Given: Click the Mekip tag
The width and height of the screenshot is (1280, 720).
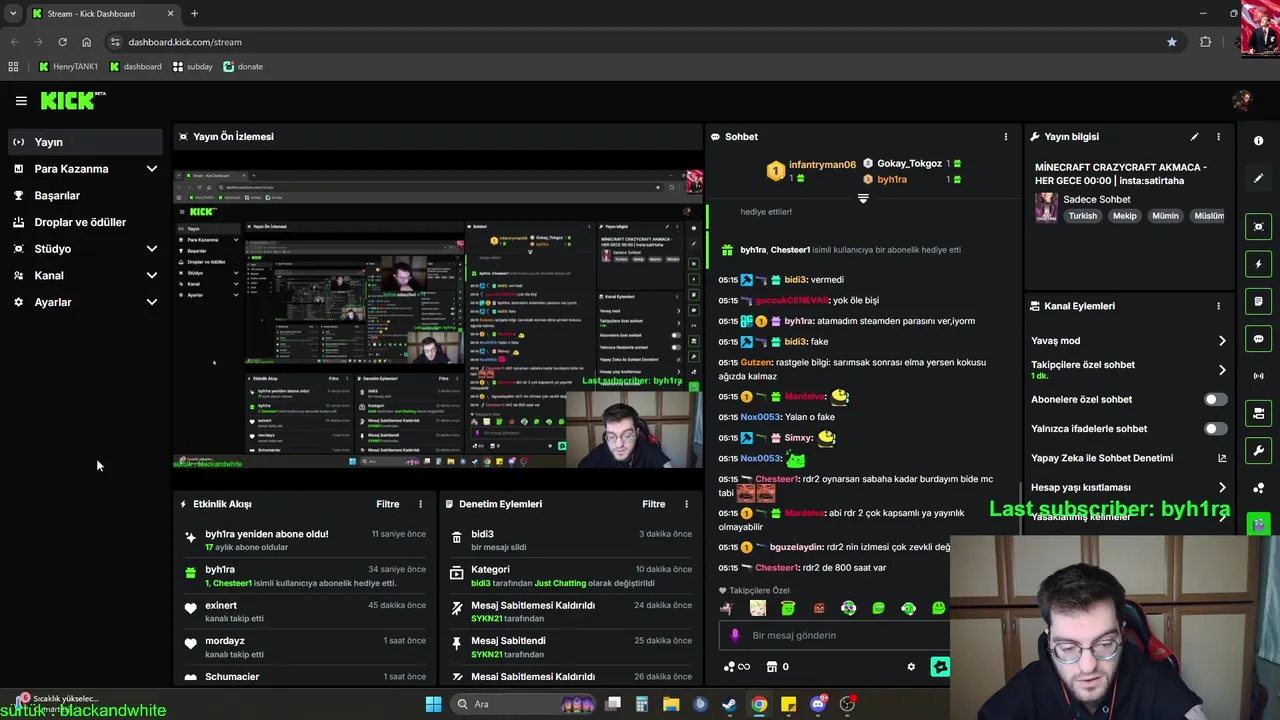Looking at the screenshot, I should pos(1125,216).
